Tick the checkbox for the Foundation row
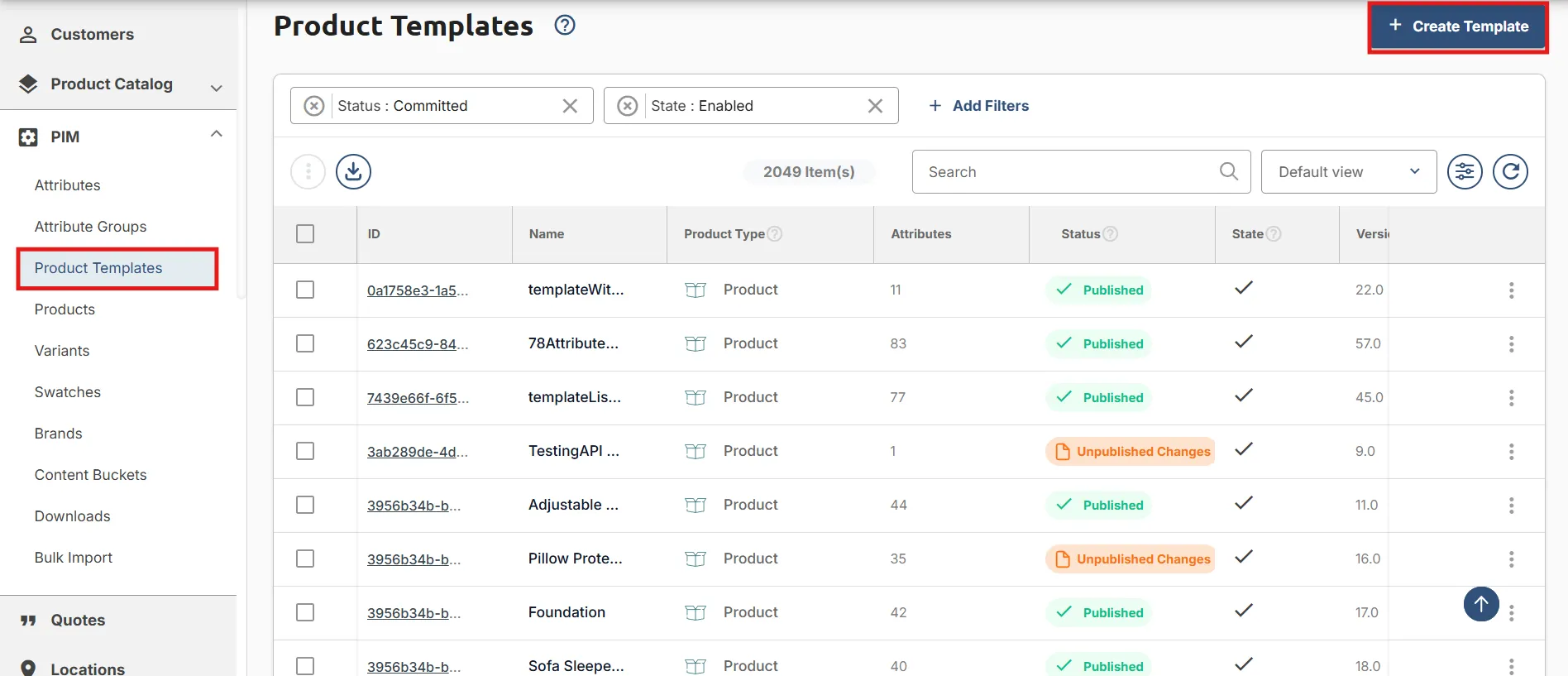Viewport: 1568px width, 676px height. tap(305, 612)
